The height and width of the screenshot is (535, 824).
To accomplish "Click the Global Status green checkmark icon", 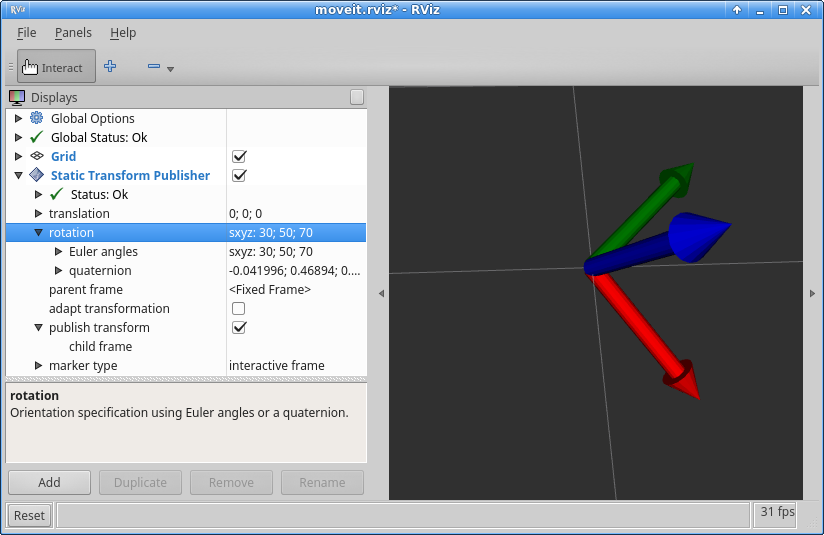I will tap(36, 137).
